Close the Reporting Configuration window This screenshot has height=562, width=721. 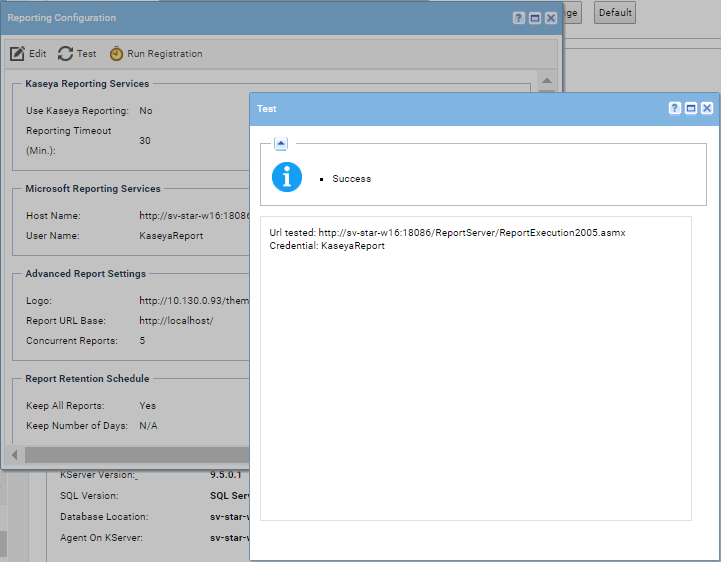click(551, 18)
